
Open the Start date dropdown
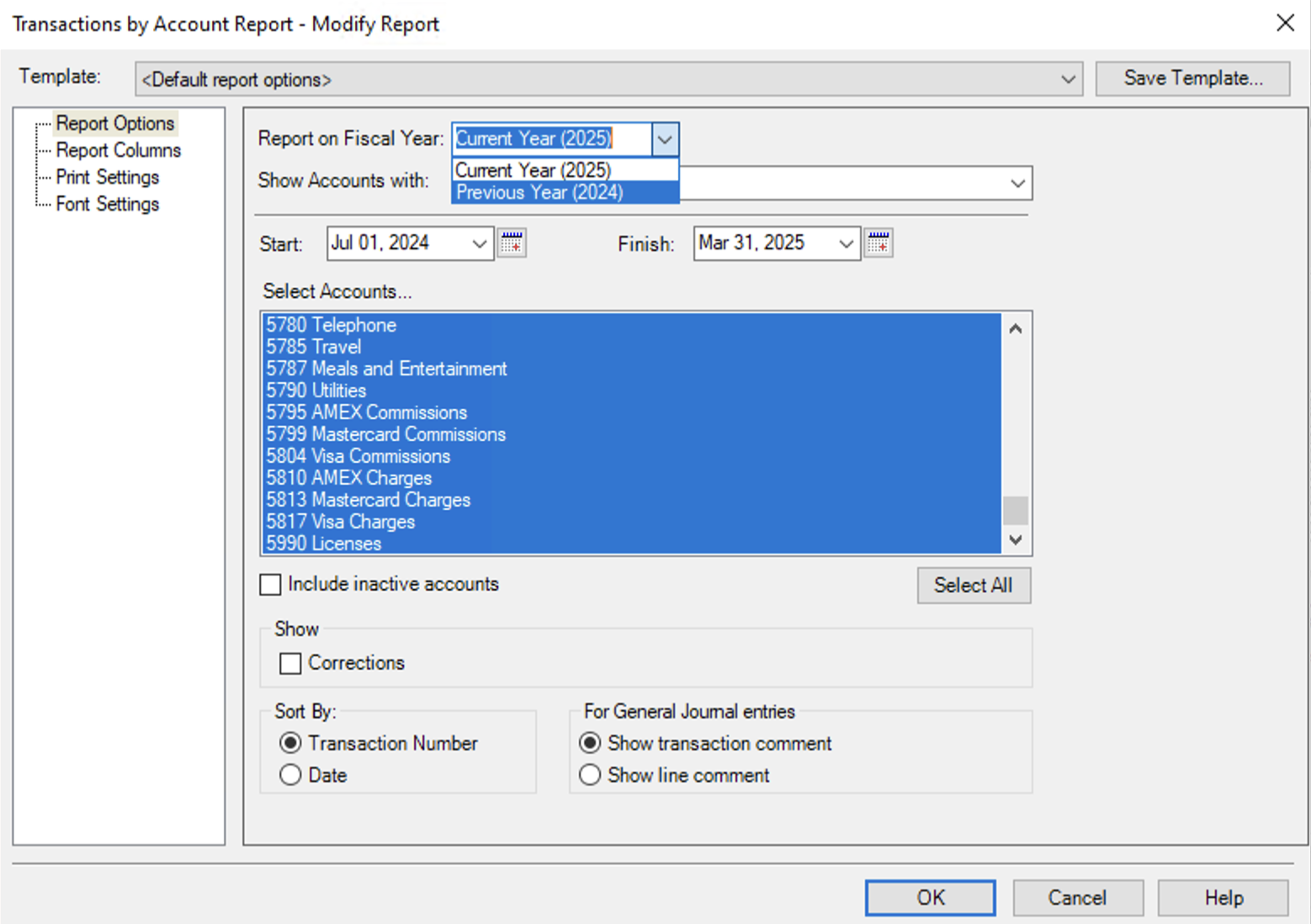click(x=479, y=243)
